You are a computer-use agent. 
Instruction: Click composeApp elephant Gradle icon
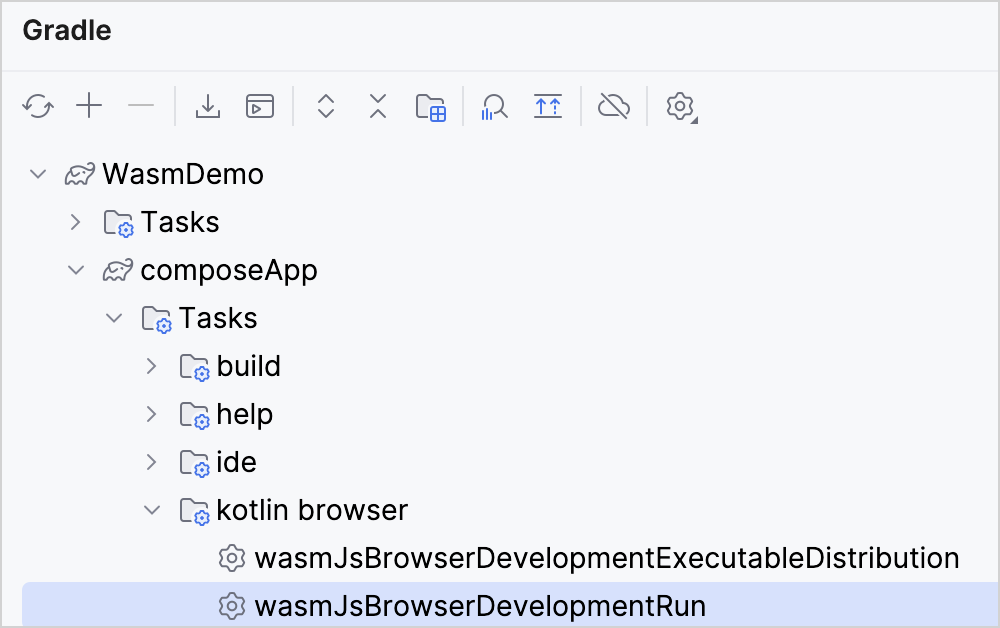pyautogui.click(x=118, y=270)
